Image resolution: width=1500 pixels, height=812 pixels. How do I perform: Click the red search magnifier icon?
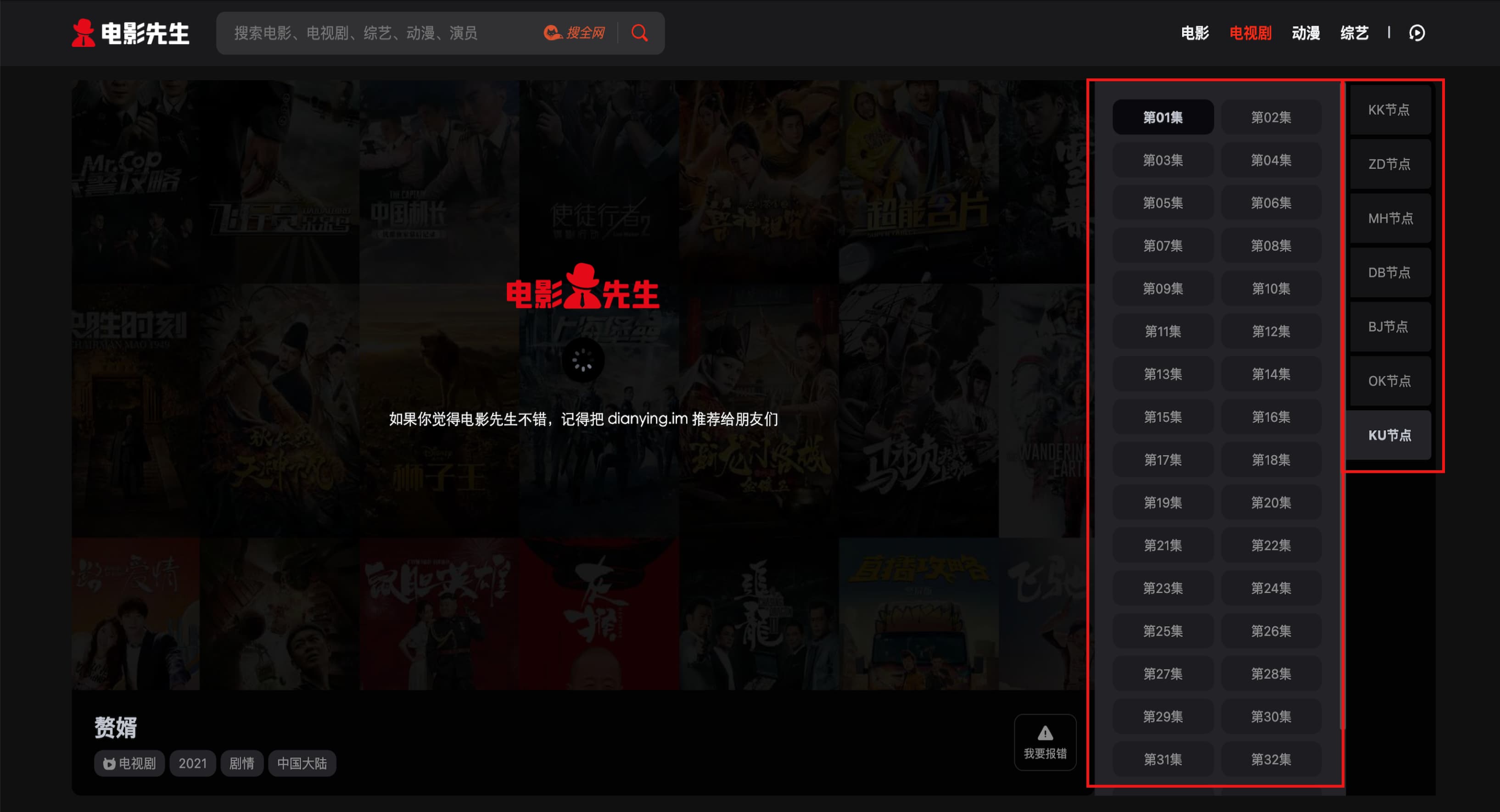click(x=639, y=33)
